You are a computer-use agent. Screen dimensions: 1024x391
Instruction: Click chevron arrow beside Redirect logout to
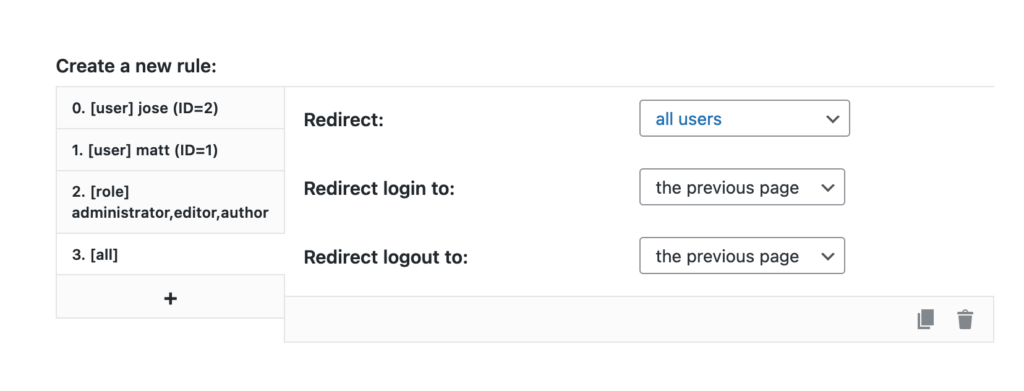(827, 257)
